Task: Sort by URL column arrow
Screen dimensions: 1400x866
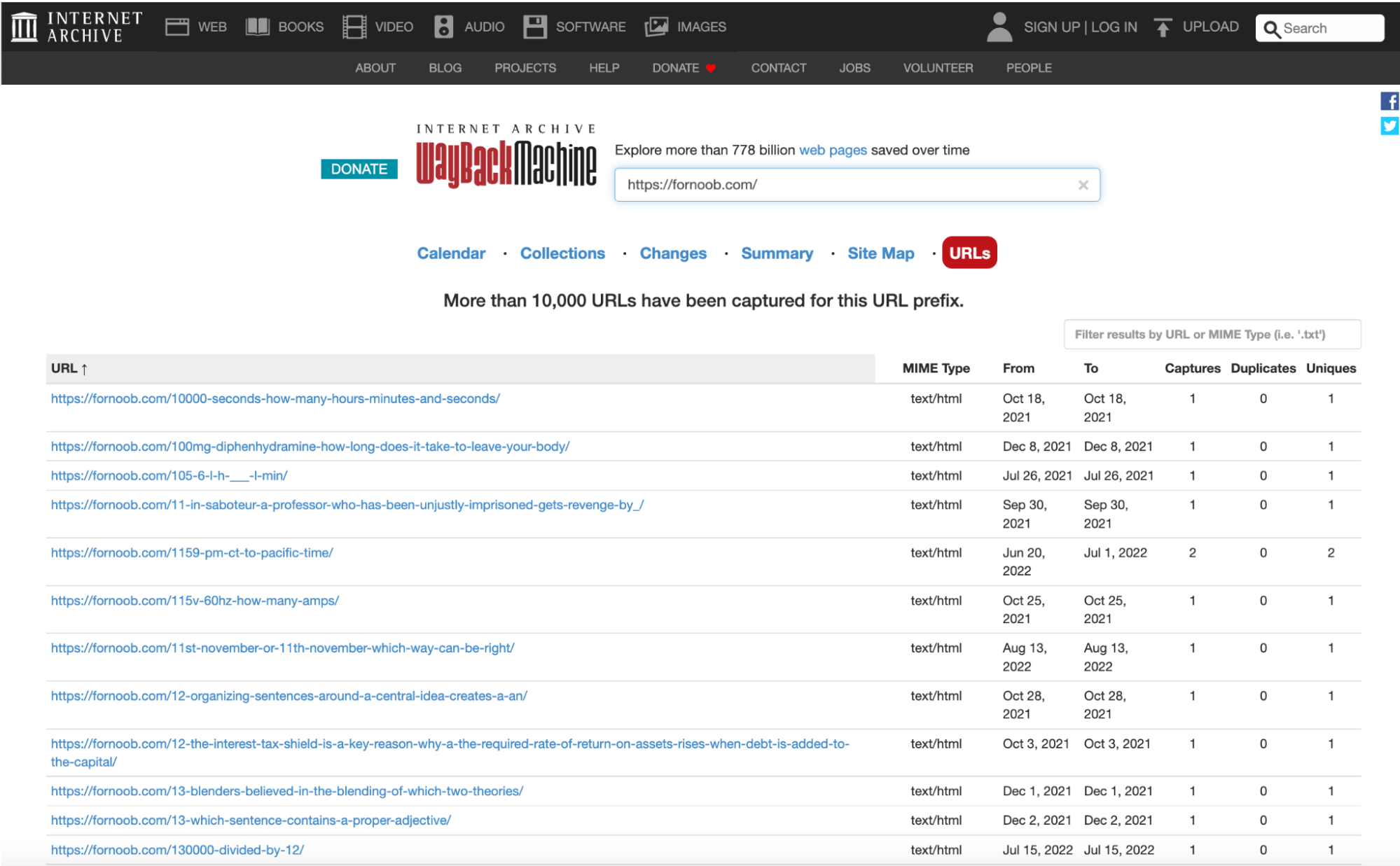Action: pyautogui.click(x=84, y=369)
